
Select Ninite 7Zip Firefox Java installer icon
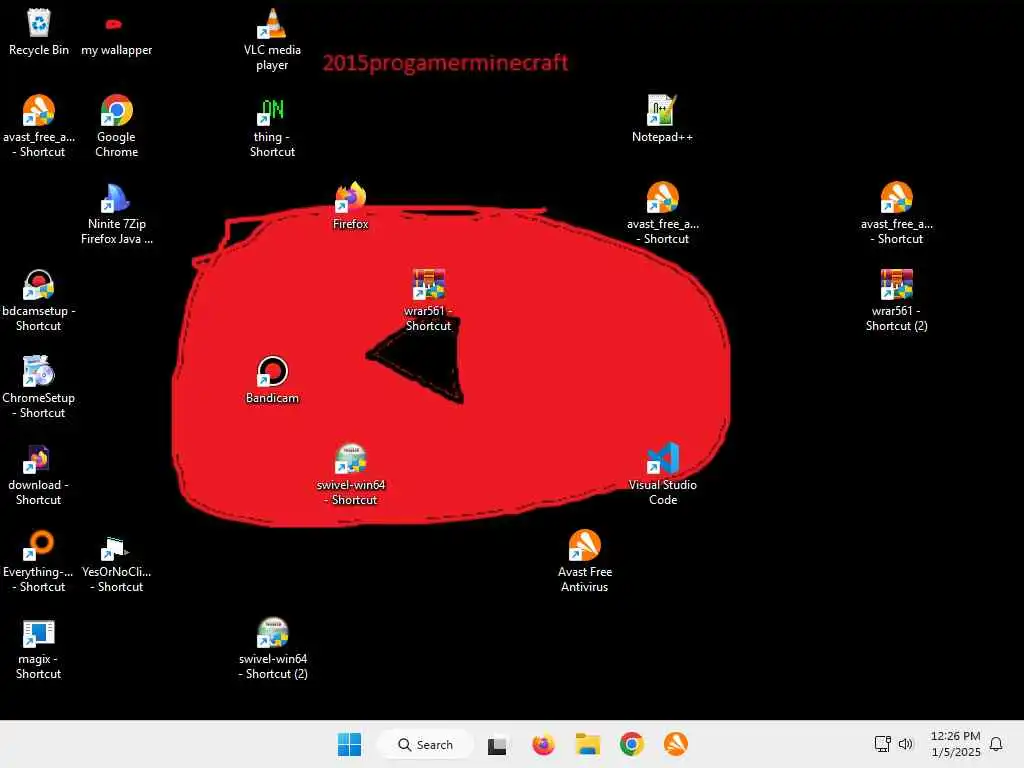[x=116, y=213]
